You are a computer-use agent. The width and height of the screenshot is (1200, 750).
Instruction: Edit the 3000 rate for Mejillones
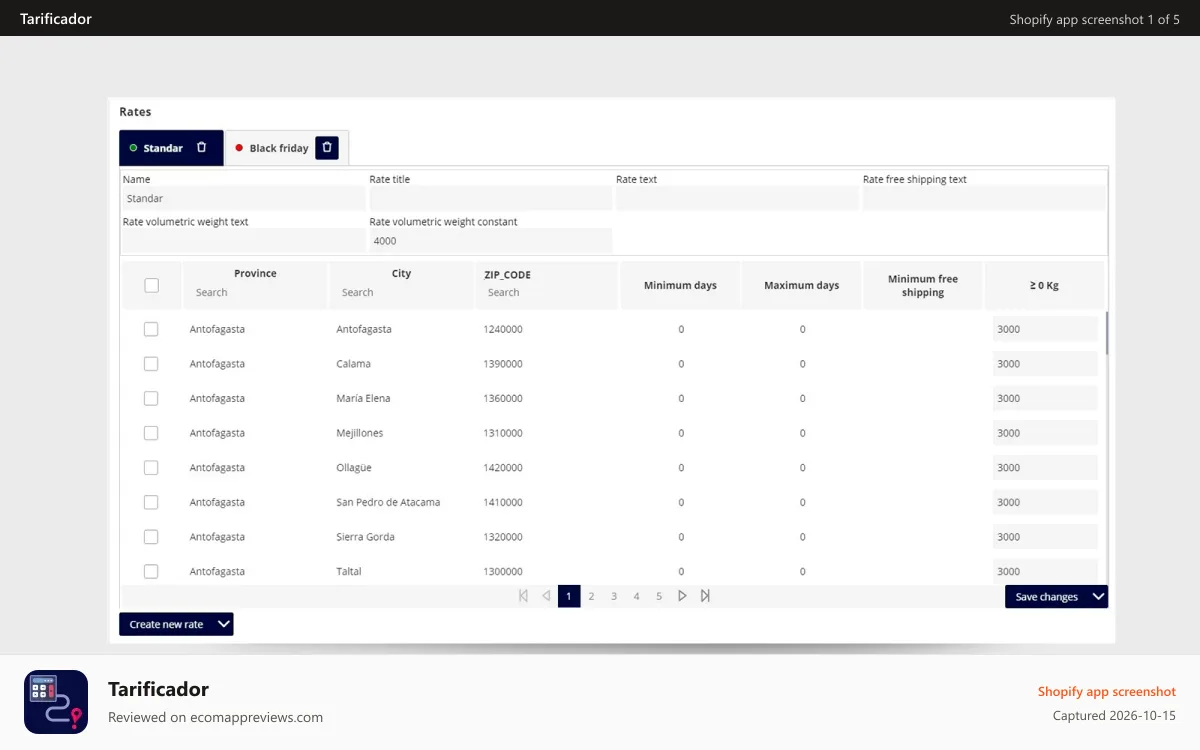(1045, 433)
